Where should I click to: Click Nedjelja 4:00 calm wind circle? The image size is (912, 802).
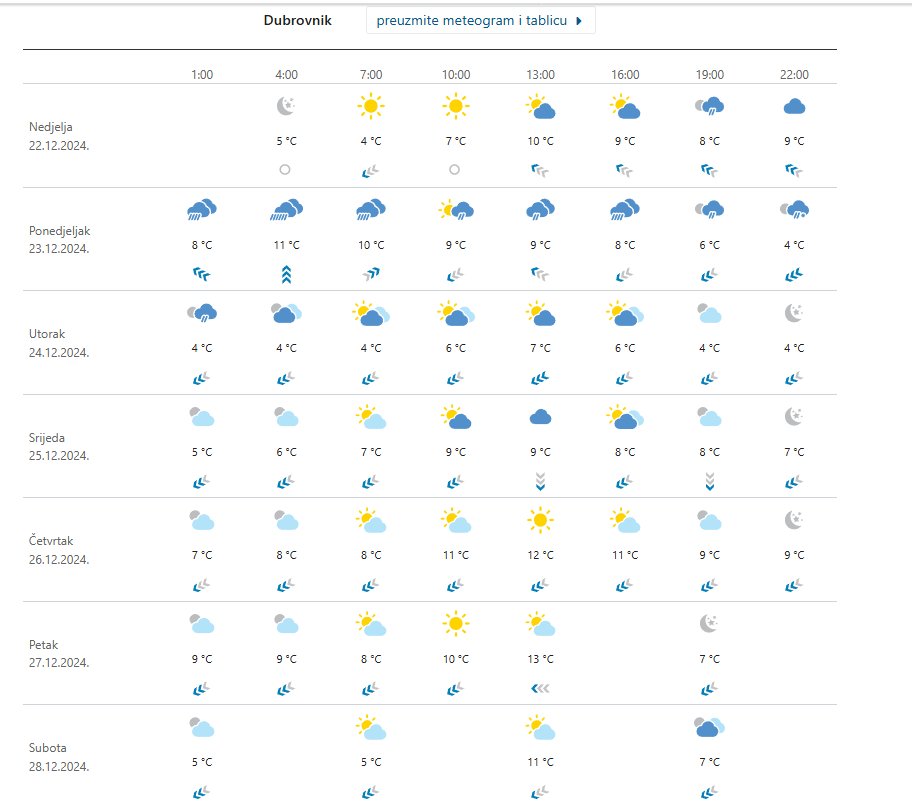click(x=286, y=170)
